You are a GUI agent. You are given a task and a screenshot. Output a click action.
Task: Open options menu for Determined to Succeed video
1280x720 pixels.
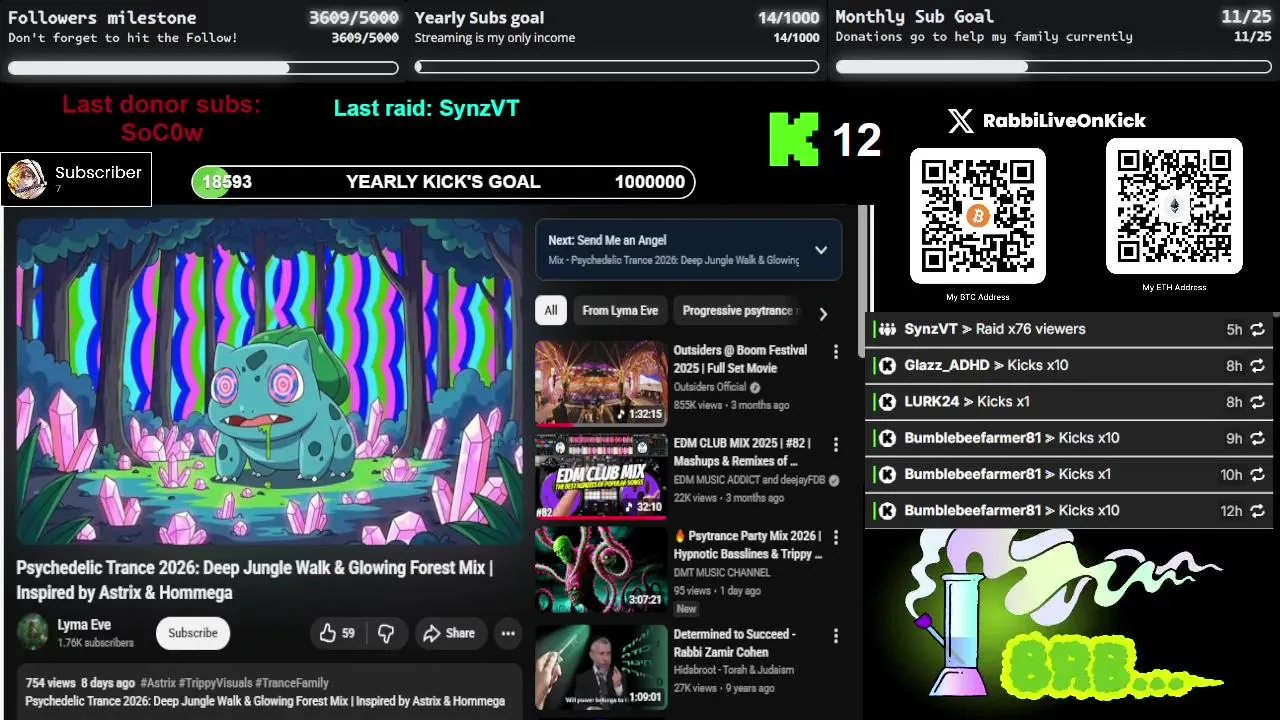click(835, 635)
